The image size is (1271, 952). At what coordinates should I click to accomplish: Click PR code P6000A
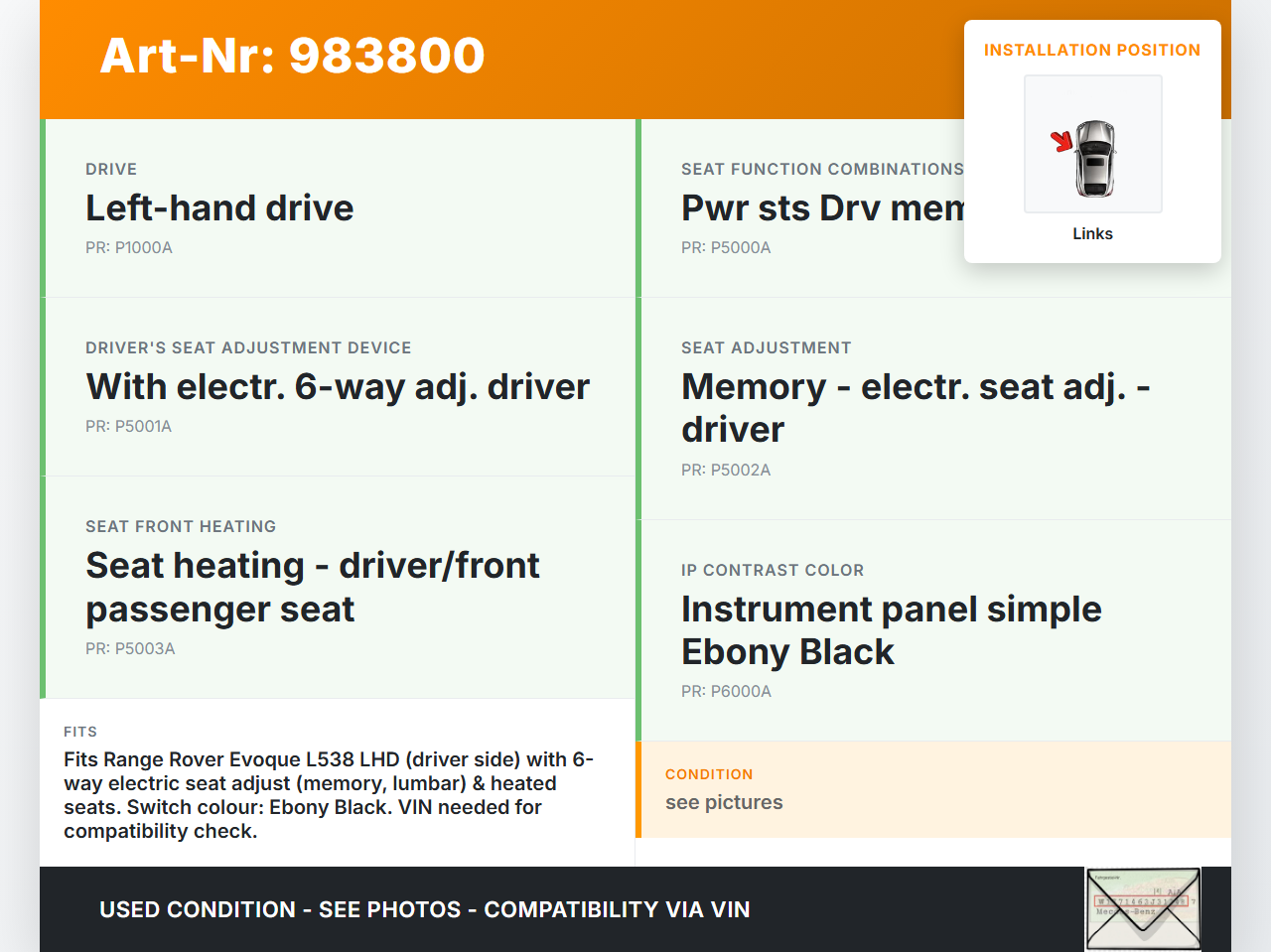pos(726,692)
